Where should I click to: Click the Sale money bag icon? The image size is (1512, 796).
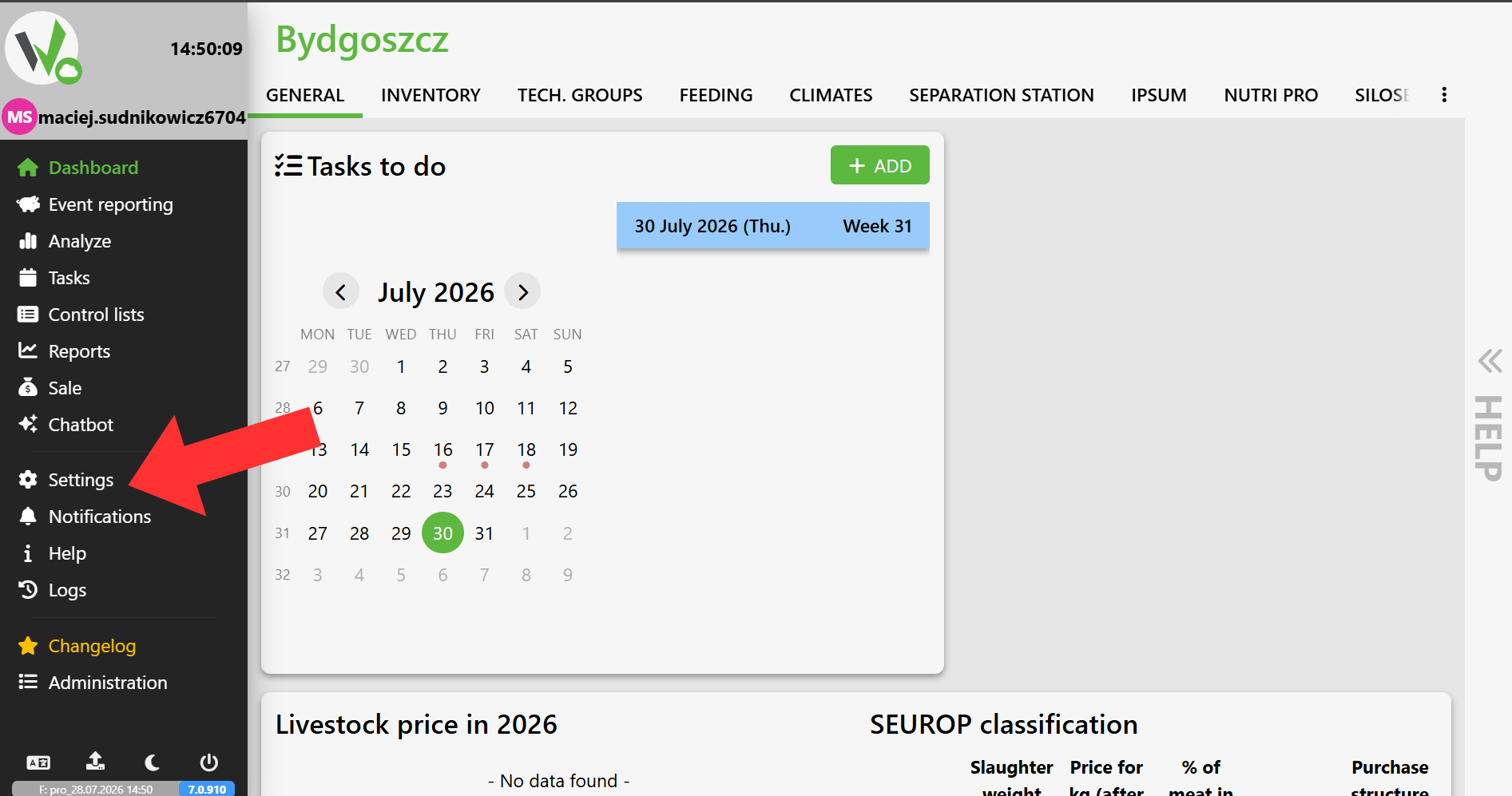pyautogui.click(x=28, y=387)
